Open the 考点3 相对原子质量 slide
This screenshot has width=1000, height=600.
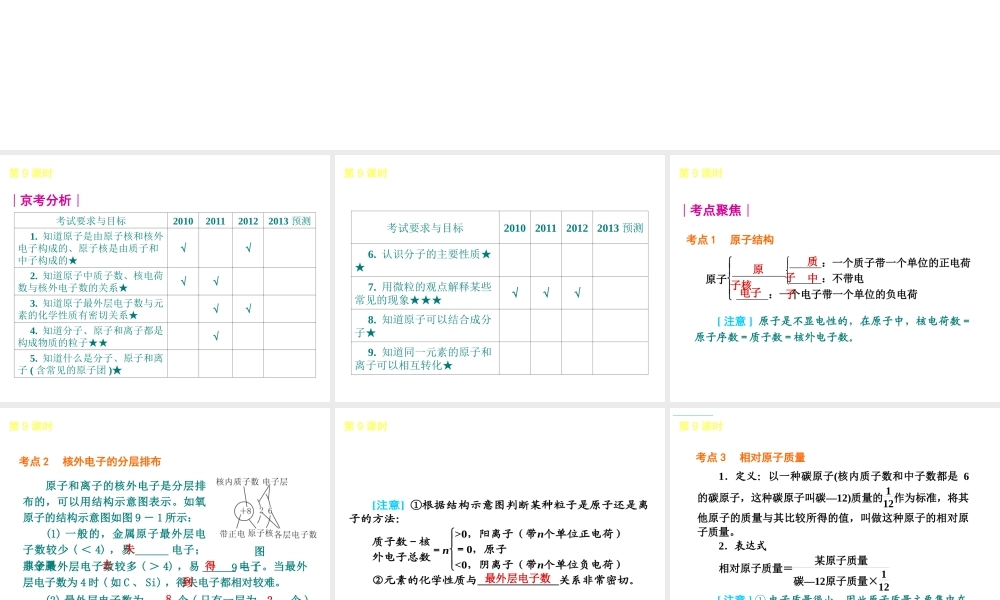(835, 504)
